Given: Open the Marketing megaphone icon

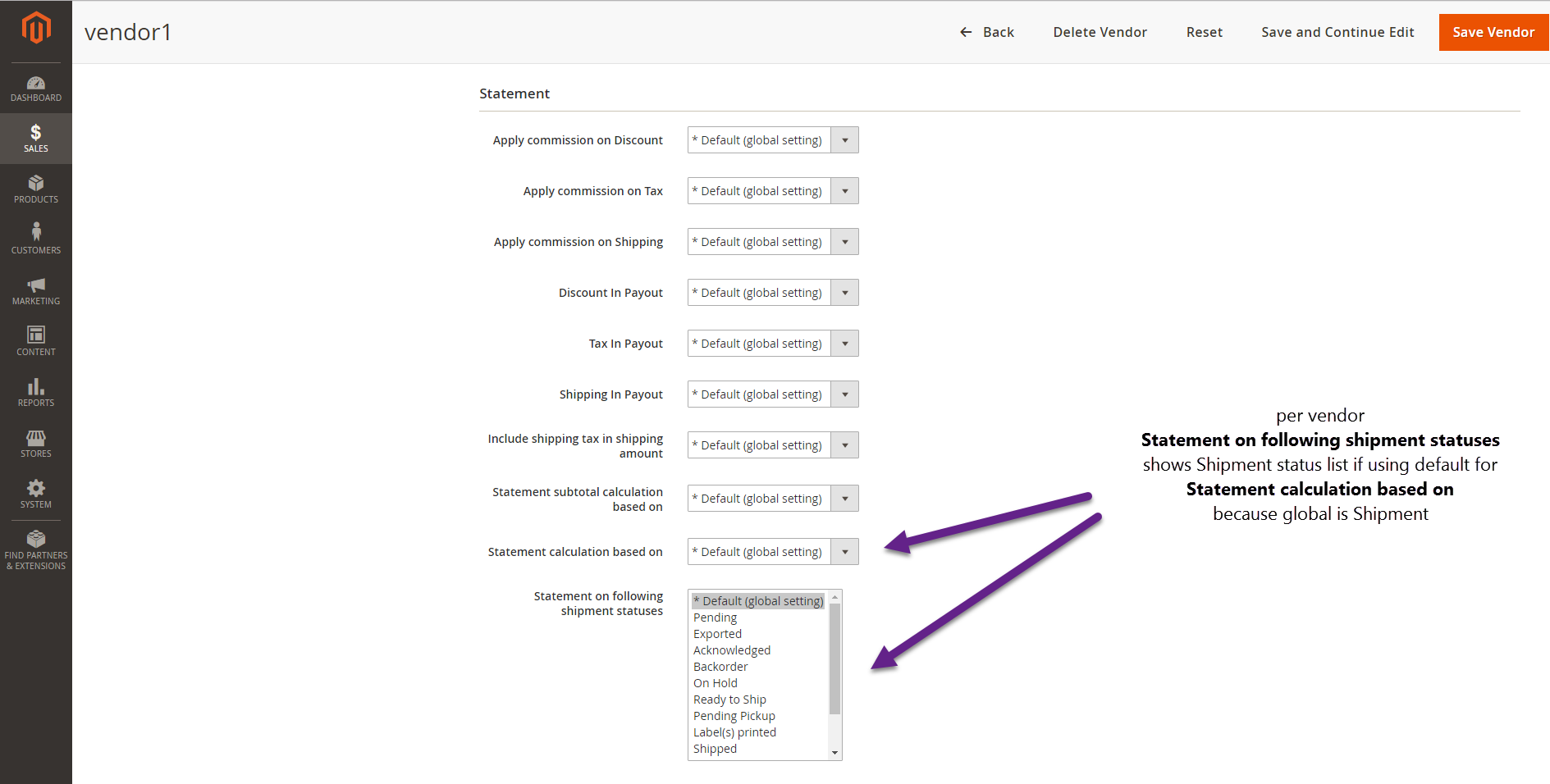Looking at the screenshot, I should click(x=36, y=285).
